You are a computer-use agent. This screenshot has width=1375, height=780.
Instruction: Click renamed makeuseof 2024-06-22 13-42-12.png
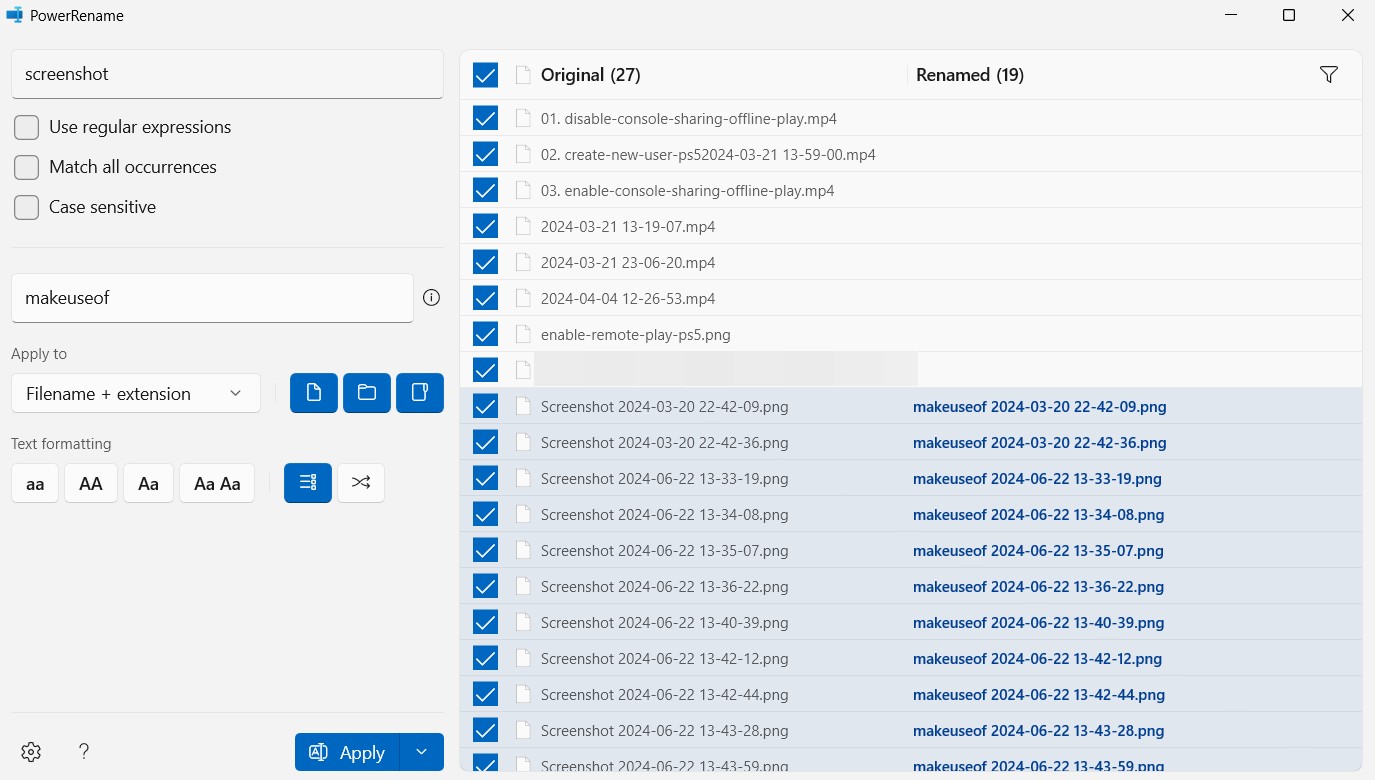click(x=1037, y=658)
